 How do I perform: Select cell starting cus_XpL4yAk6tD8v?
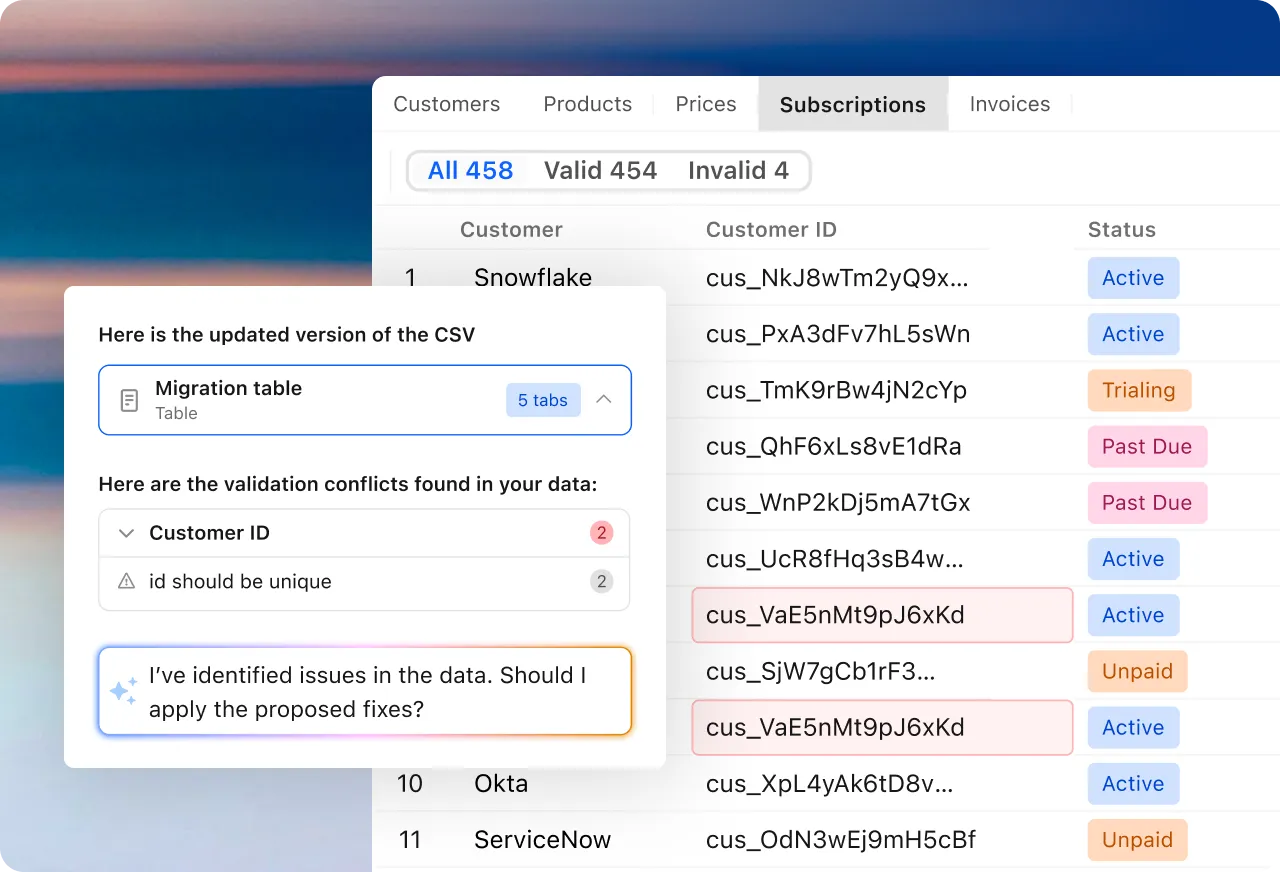click(x=829, y=783)
